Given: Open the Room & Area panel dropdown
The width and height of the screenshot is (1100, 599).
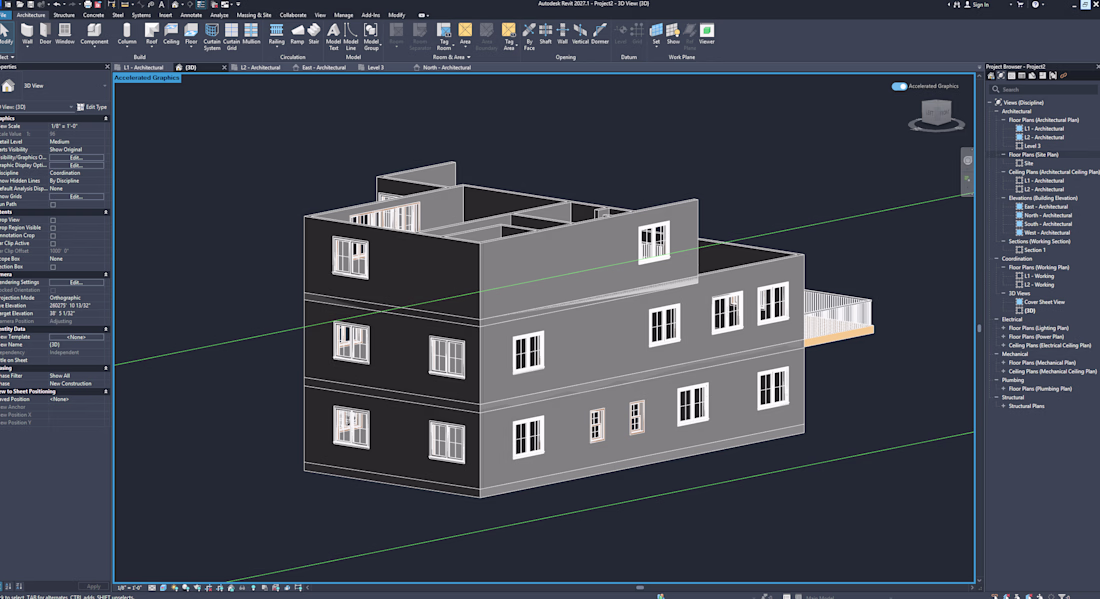Looking at the screenshot, I should (451, 58).
